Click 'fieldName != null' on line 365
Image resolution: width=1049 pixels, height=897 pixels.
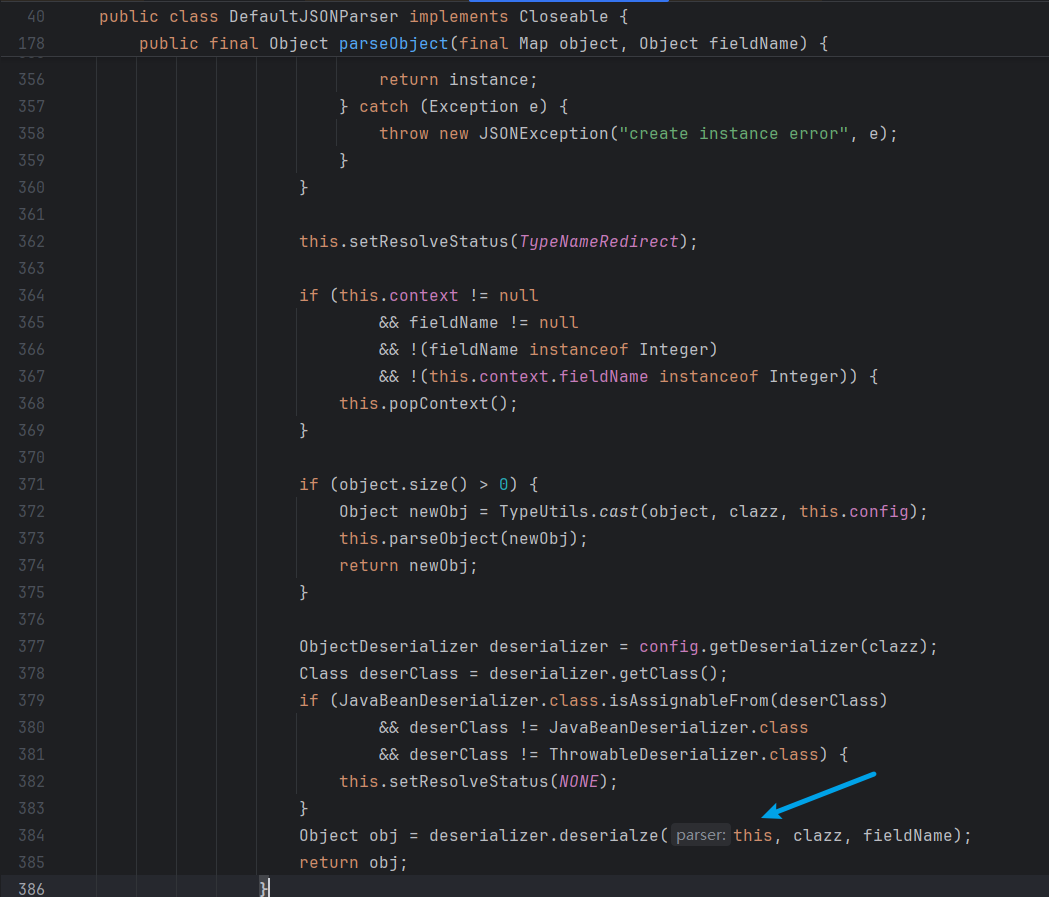click(494, 322)
